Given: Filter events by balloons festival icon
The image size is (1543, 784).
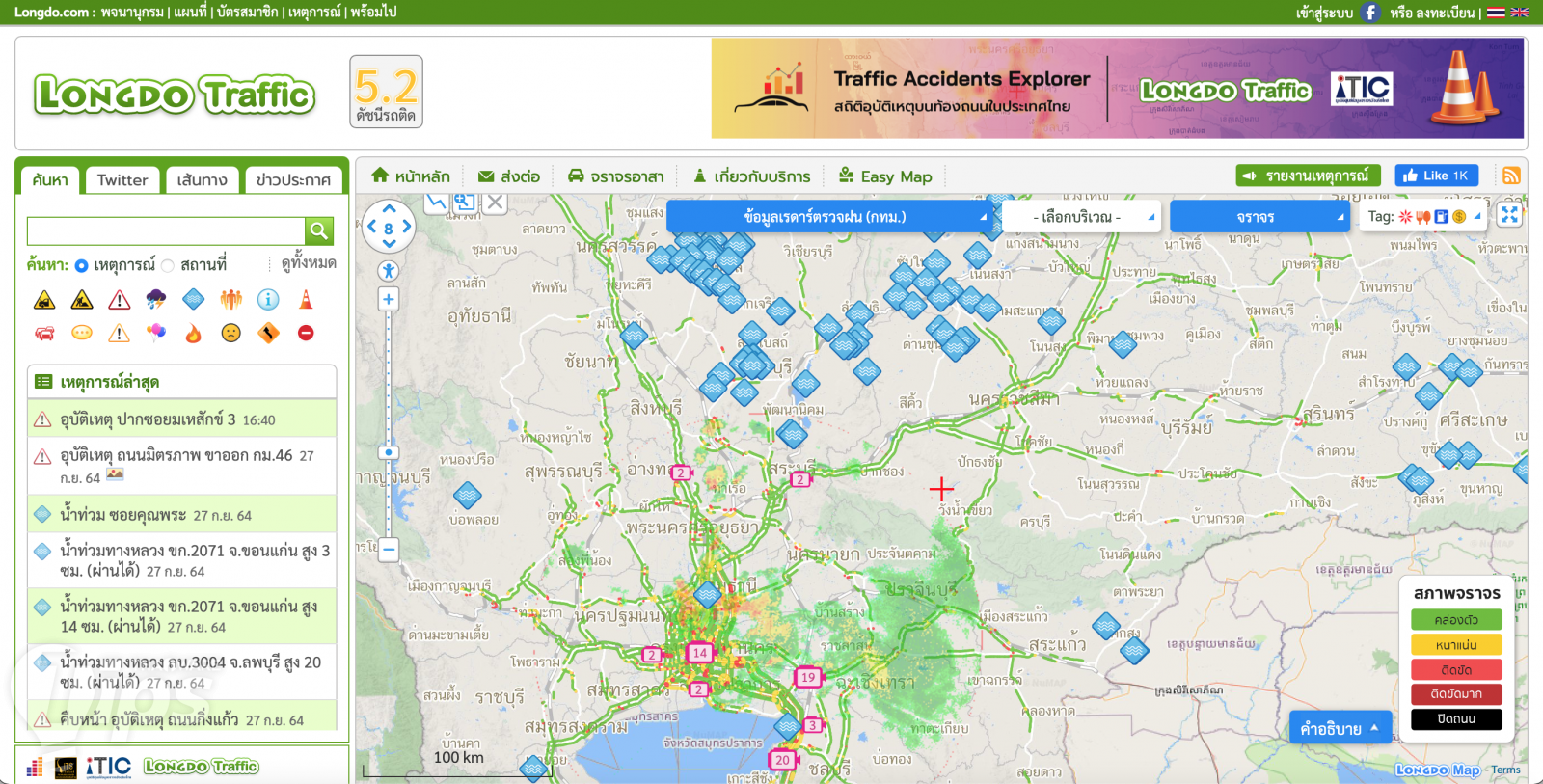Looking at the screenshot, I should tap(156, 334).
